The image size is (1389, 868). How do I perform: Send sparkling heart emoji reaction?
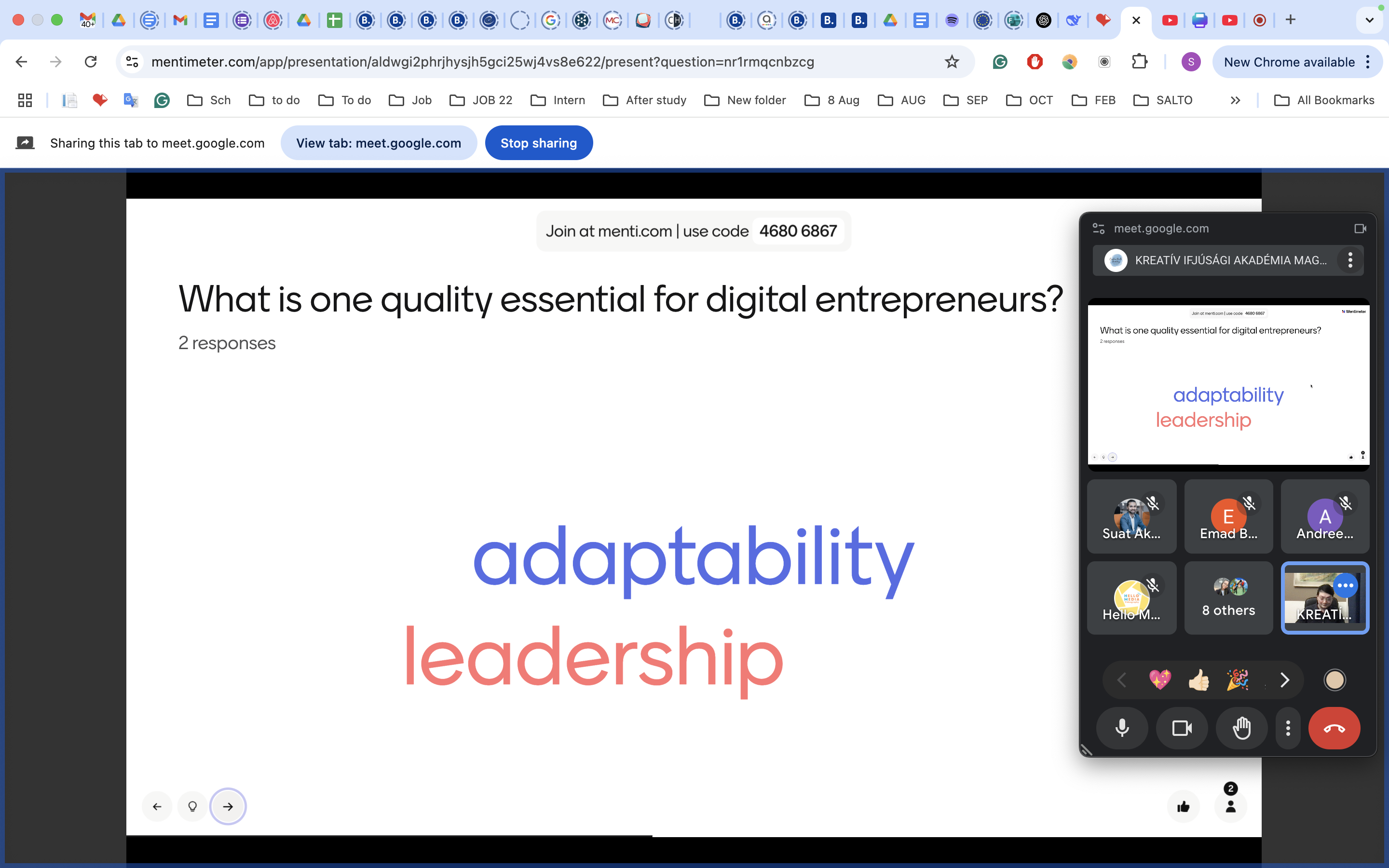(1160, 680)
